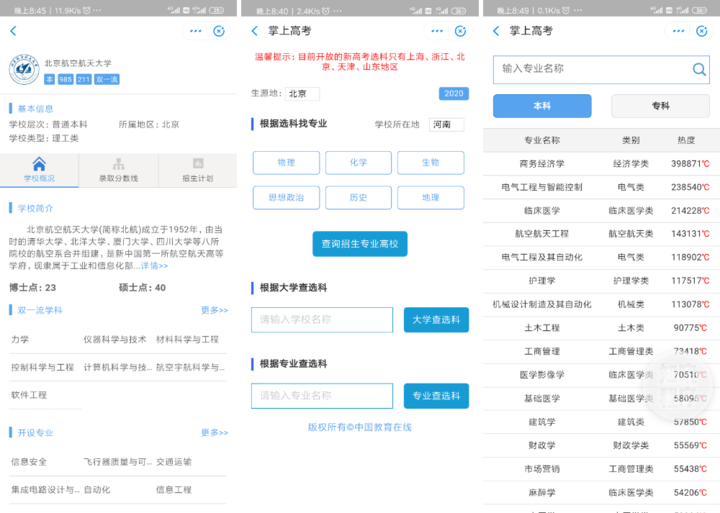Tap back arrow on major ranking screen
This screenshot has height=513, width=720.
496,31
